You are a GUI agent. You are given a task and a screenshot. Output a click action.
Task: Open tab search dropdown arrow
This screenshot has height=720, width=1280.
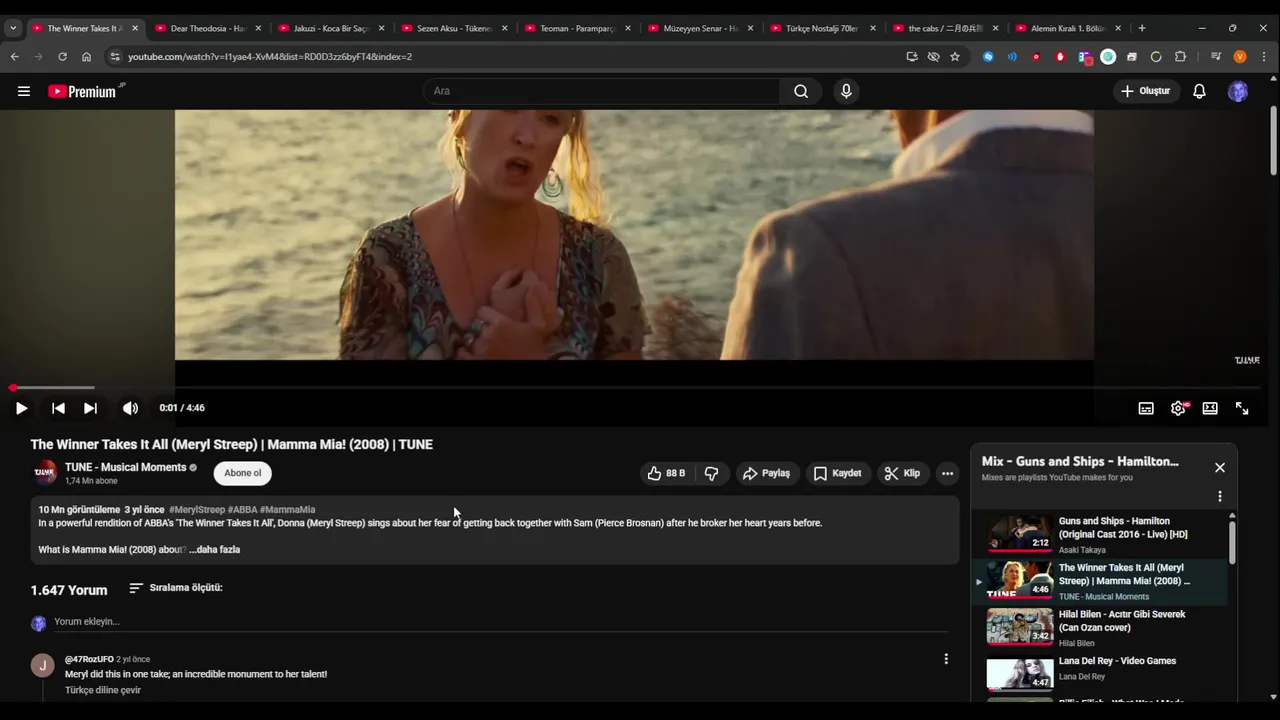click(12, 28)
